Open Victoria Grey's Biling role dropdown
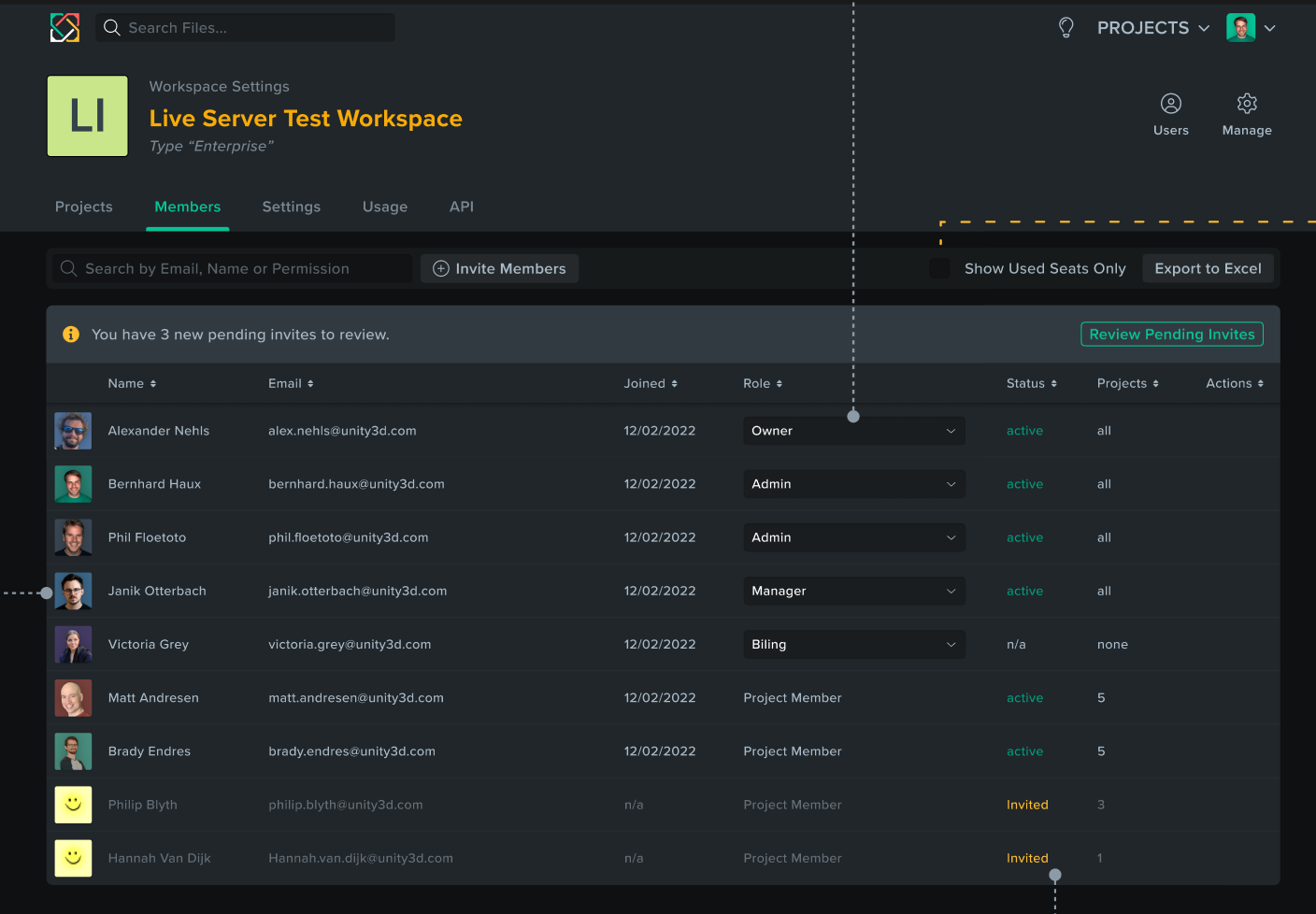 click(853, 645)
